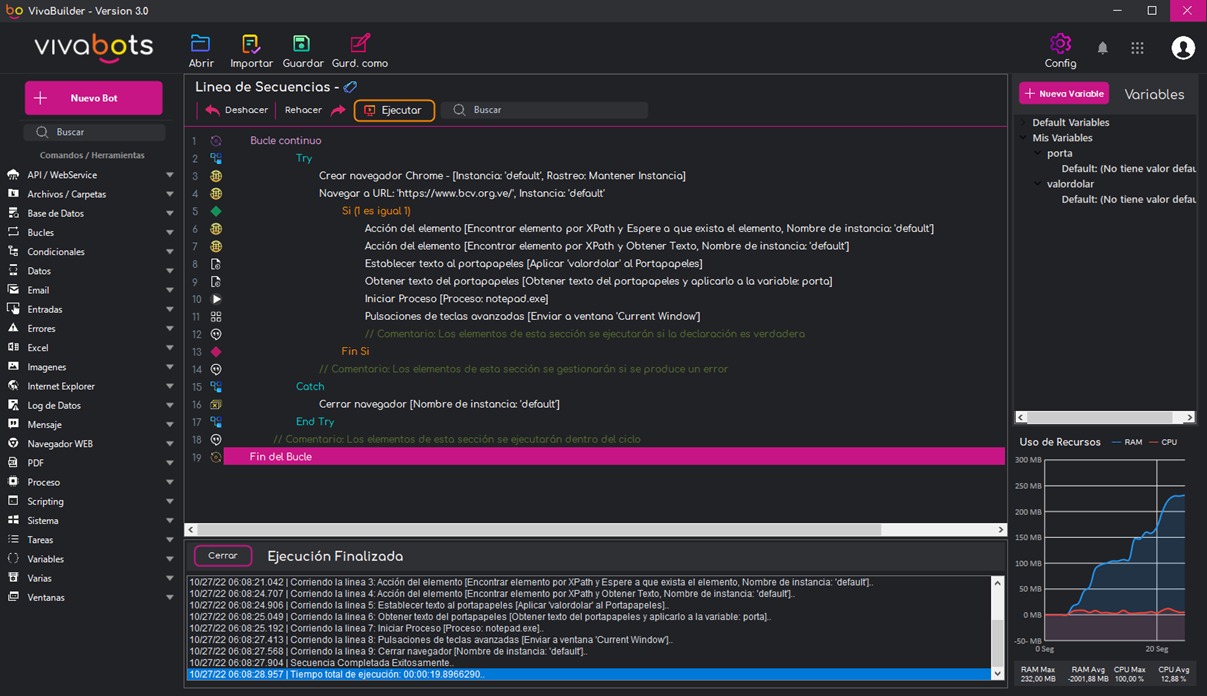Click the Importar toolbar icon
Viewport: 1207px width, 696px height.
point(251,44)
